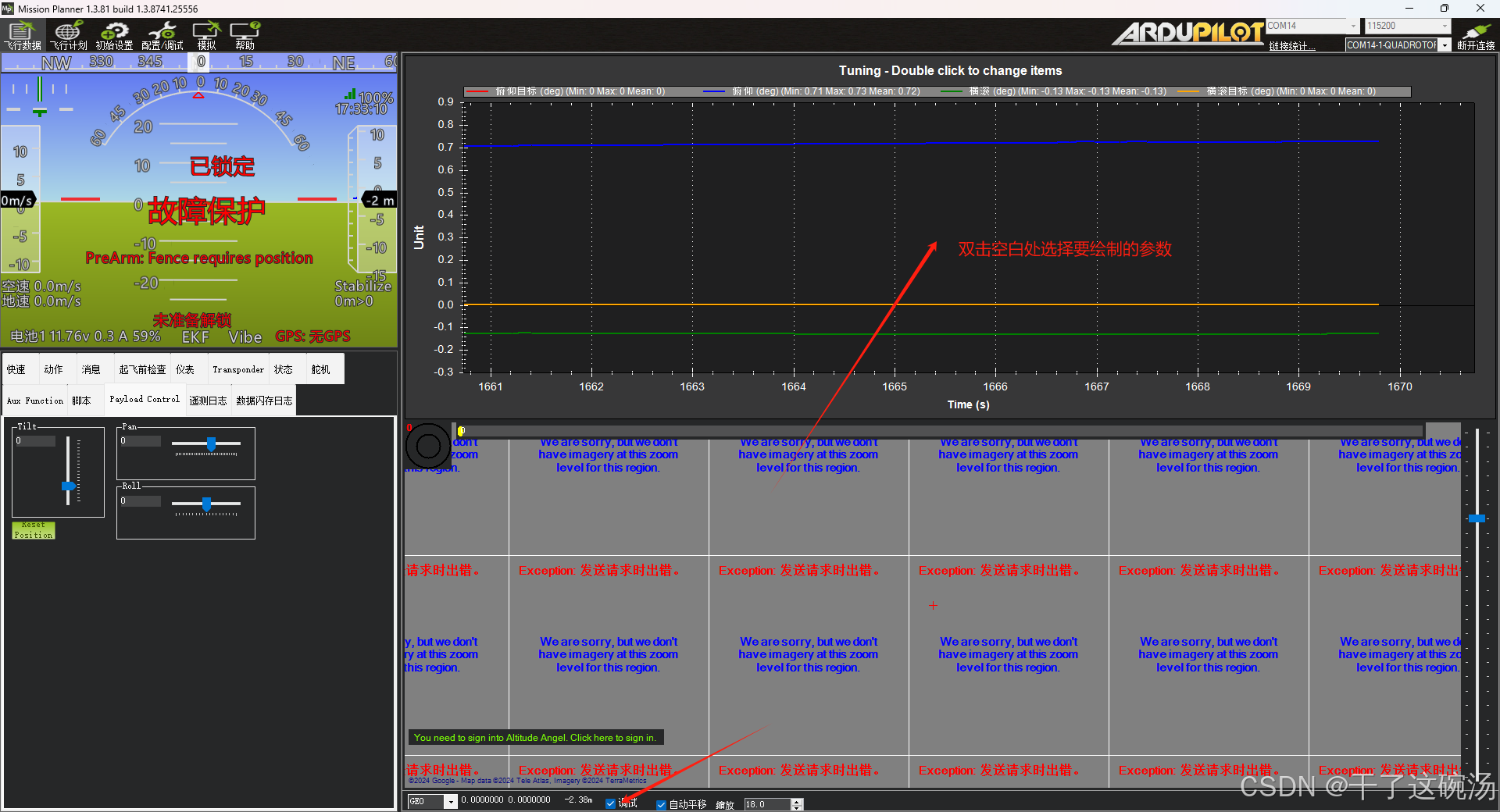Click the map zoom vertical slider handle
Image resolution: width=1500 pixels, height=812 pixels.
pos(1477,518)
